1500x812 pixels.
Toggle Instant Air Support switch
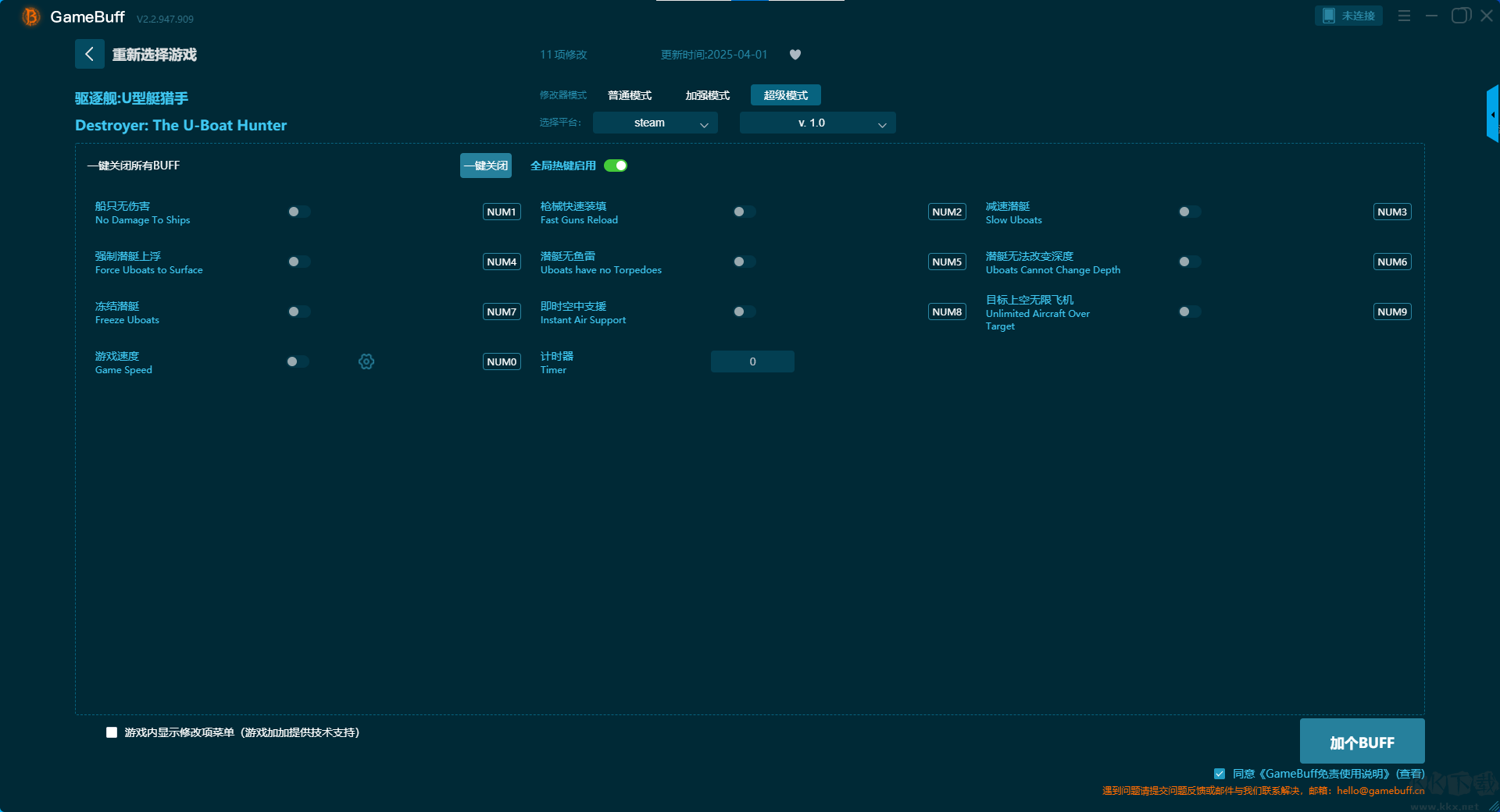coord(744,312)
